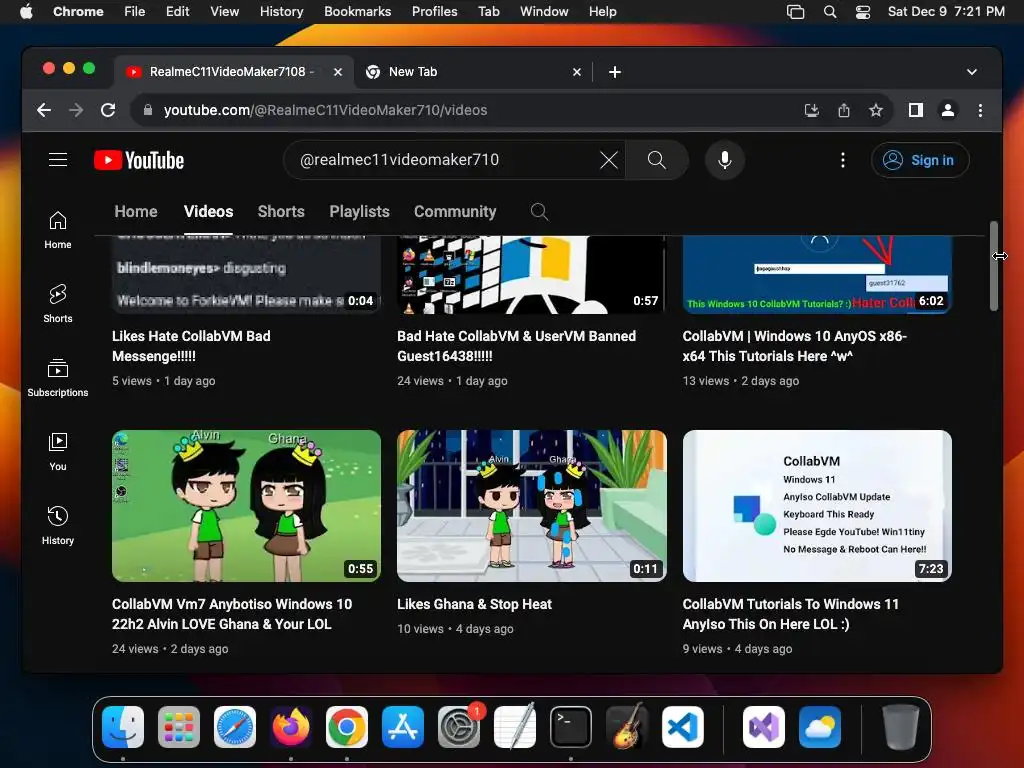Viewport: 1024px width, 768px height.
Task: Open the You section in sidebar
Action: tap(57, 452)
